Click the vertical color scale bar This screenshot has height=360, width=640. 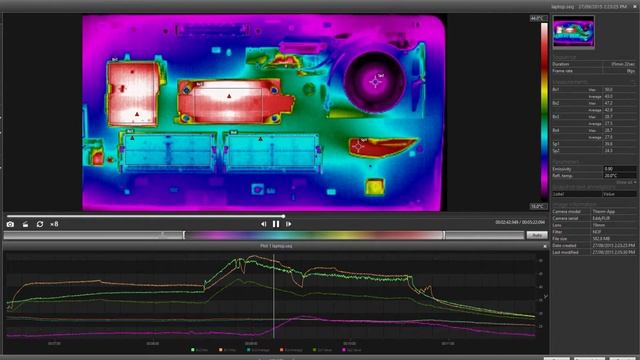[x=544, y=112]
